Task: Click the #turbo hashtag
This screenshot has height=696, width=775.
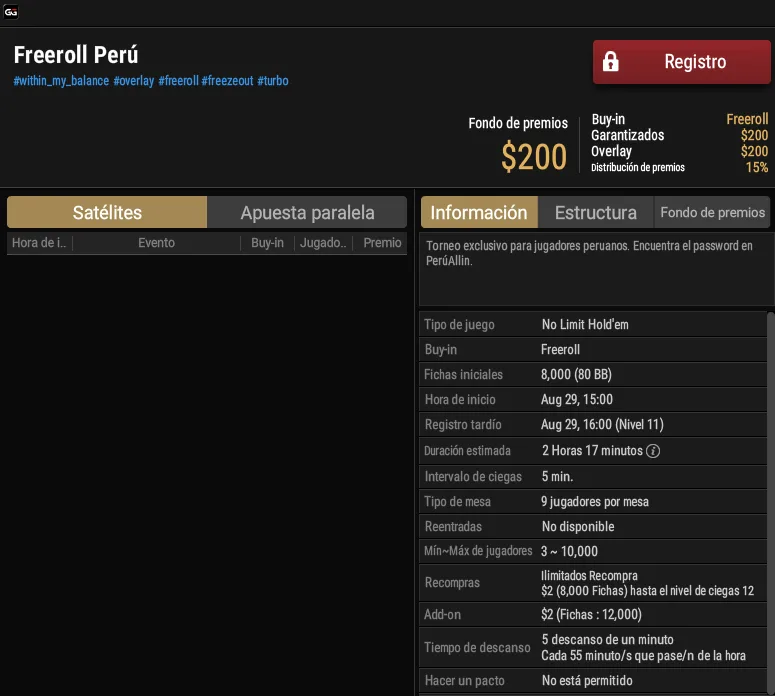Action: [273, 81]
